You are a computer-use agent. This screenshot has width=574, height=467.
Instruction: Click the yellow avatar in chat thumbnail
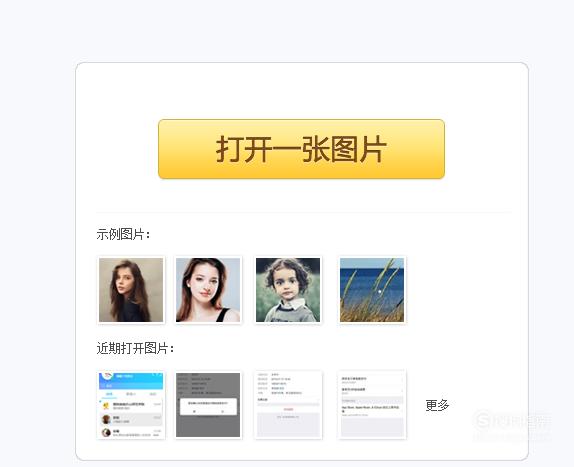point(106,405)
